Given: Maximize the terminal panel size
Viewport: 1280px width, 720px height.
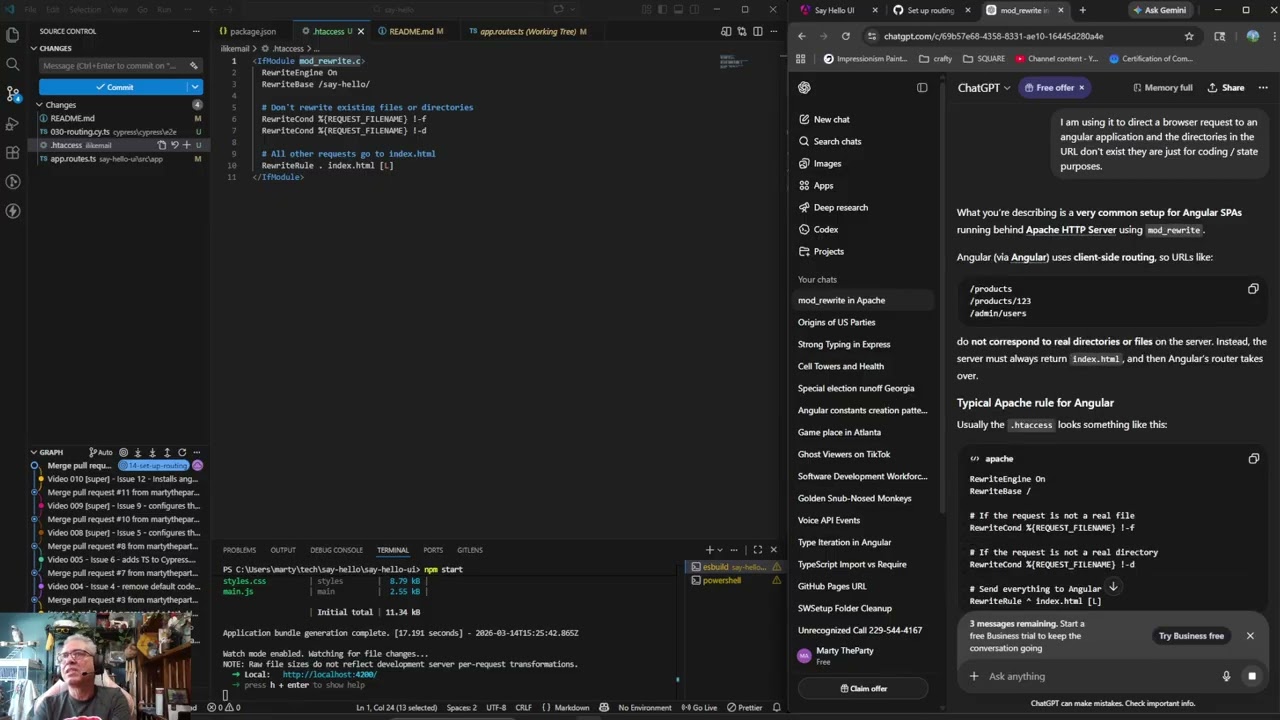Looking at the screenshot, I should point(757,549).
